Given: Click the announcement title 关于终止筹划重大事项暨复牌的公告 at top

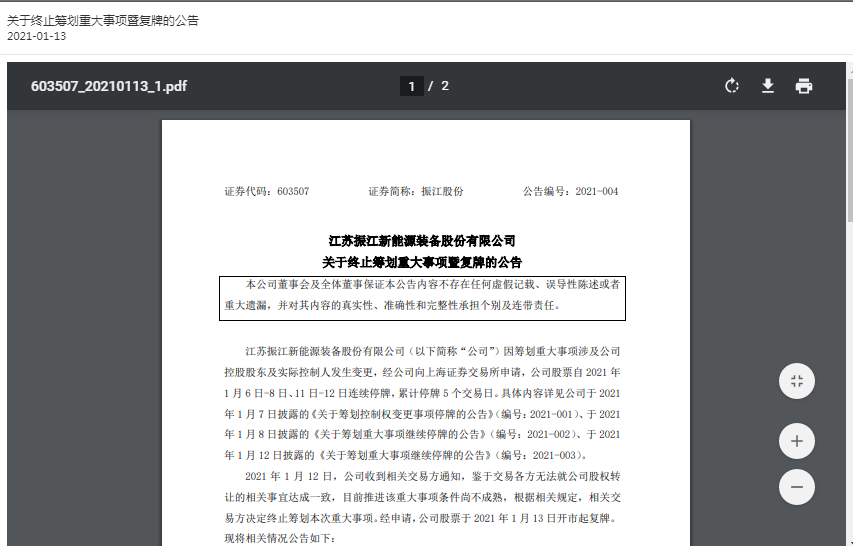Looking at the screenshot, I should click(x=103, y=21).
